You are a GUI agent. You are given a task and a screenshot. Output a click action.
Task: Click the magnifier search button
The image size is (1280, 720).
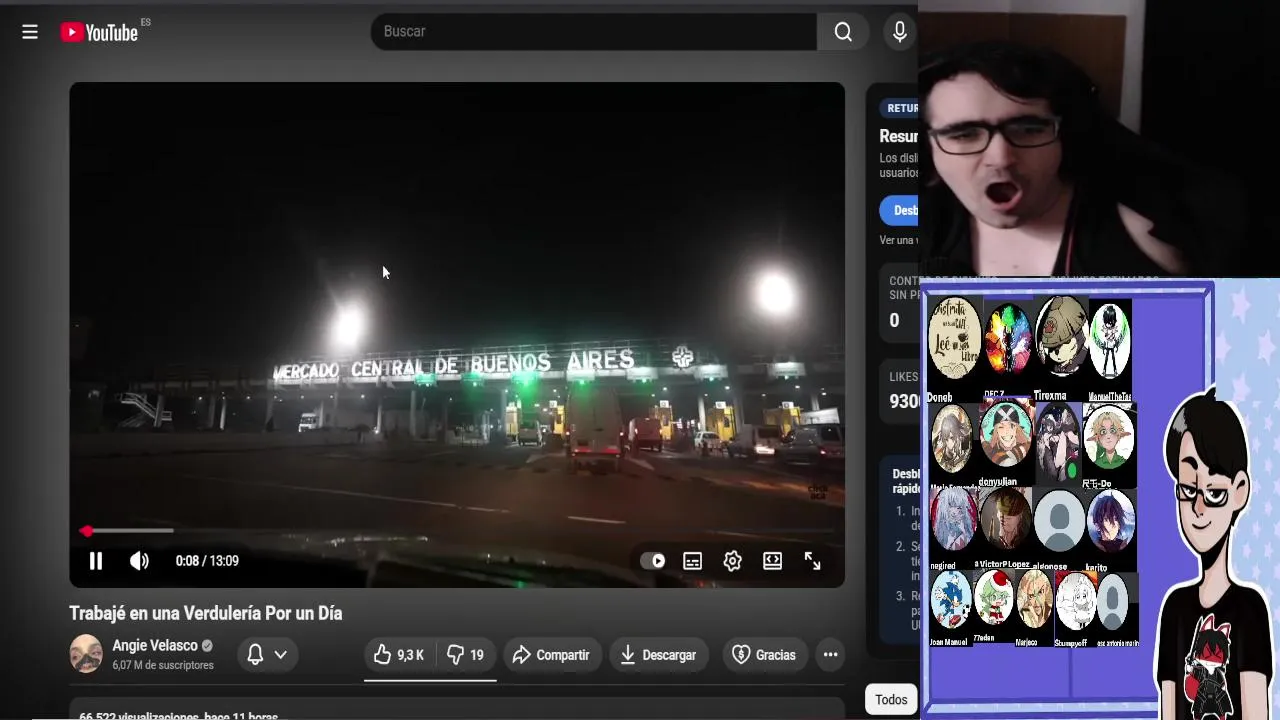tap(843, 32)
